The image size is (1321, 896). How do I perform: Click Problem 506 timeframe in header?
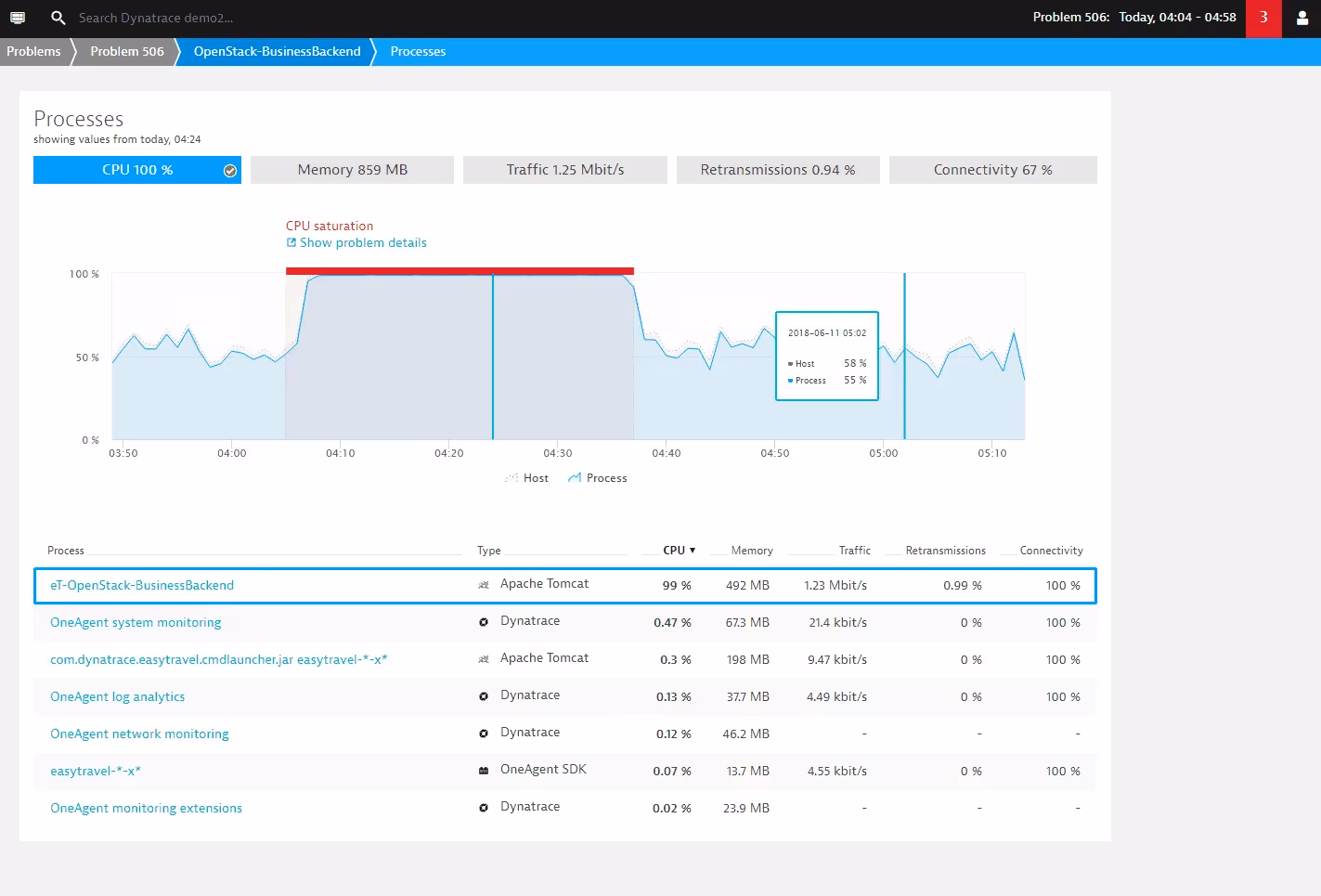1134,18
